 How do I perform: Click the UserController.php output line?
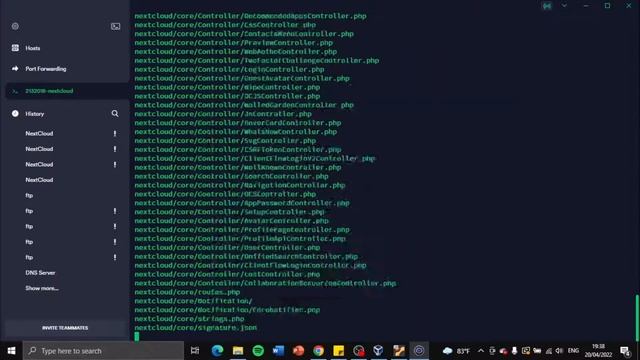(227, 248)
